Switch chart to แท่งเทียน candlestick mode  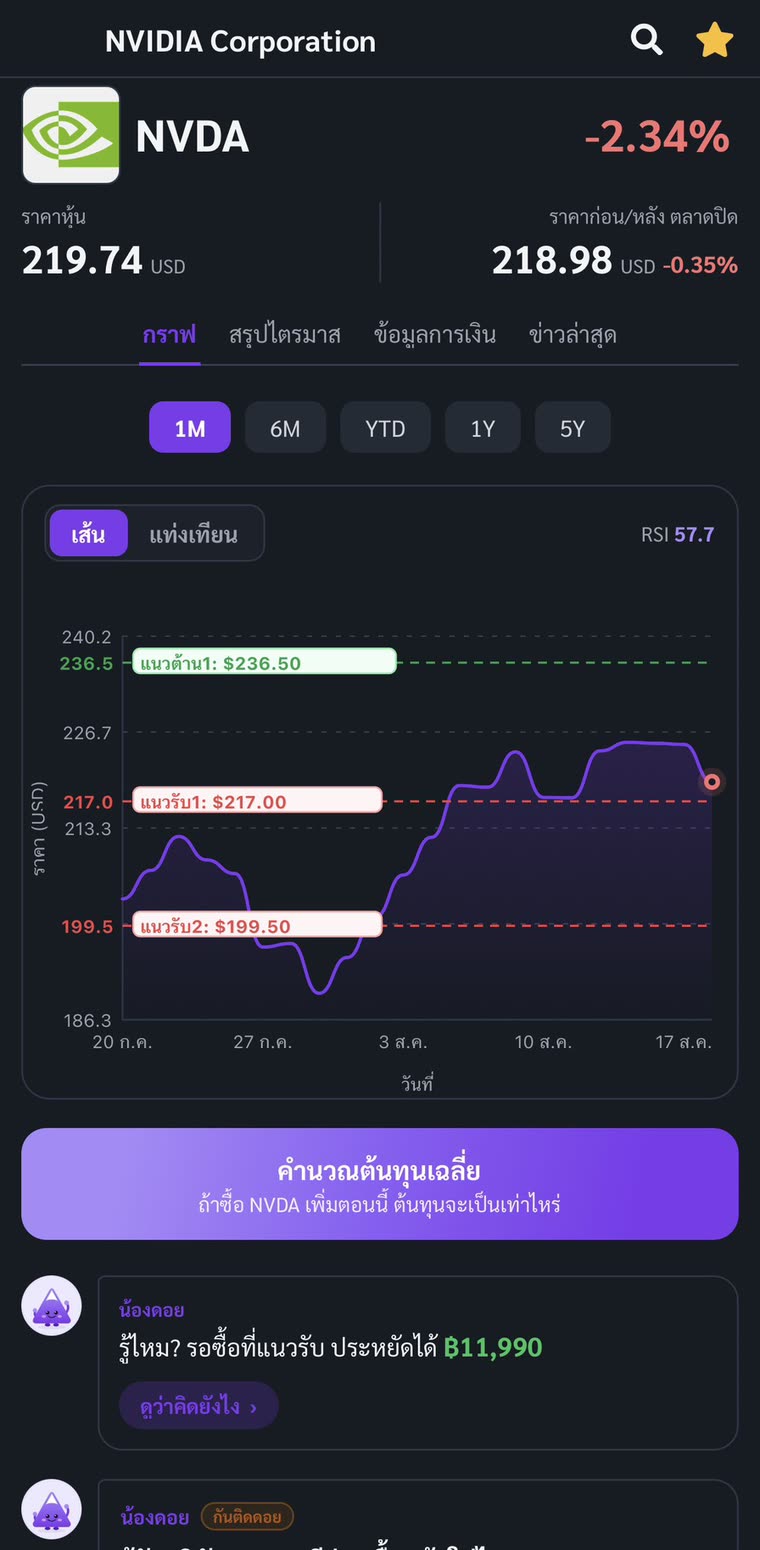194,533
